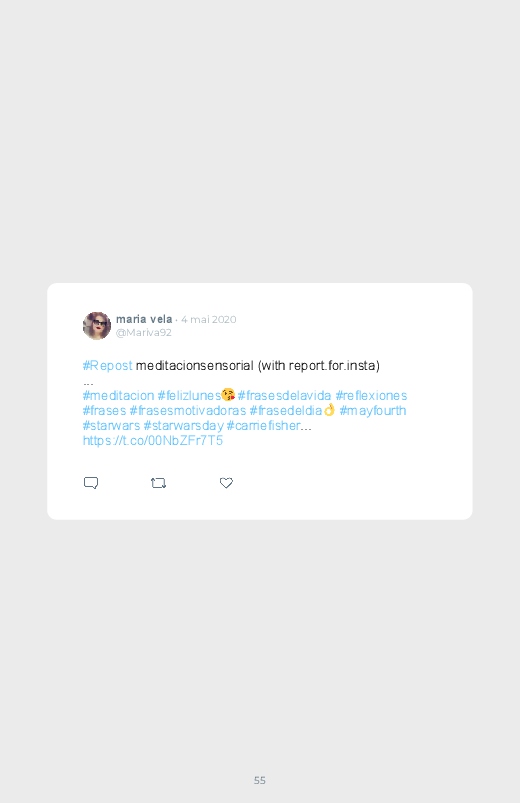The height and width of the screenshot is (803, 520).
Task: Select the #carriefisher hashtag
Action: [263, 426]
